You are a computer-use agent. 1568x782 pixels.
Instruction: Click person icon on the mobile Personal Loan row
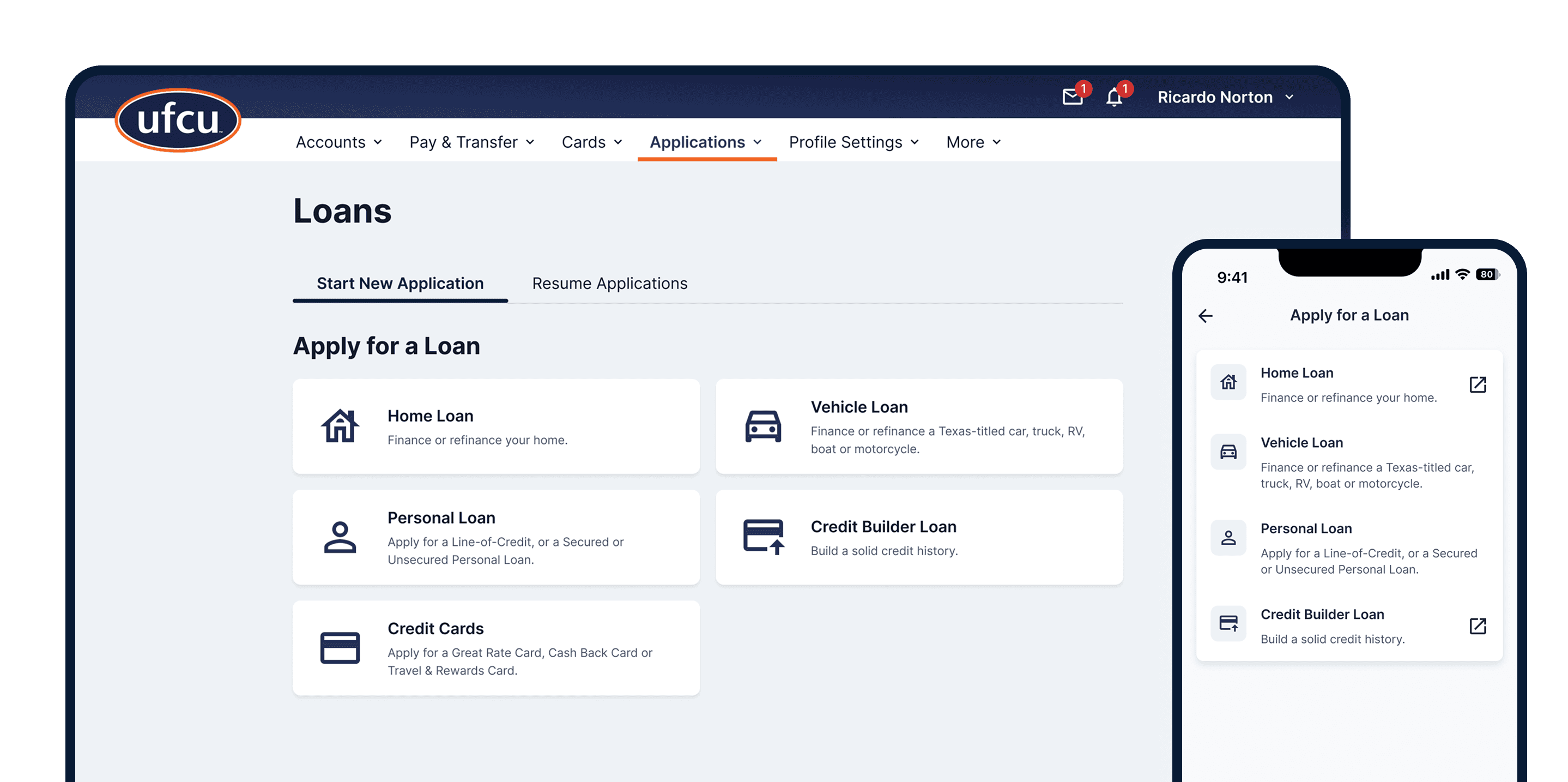click(x=1228, y=538)
